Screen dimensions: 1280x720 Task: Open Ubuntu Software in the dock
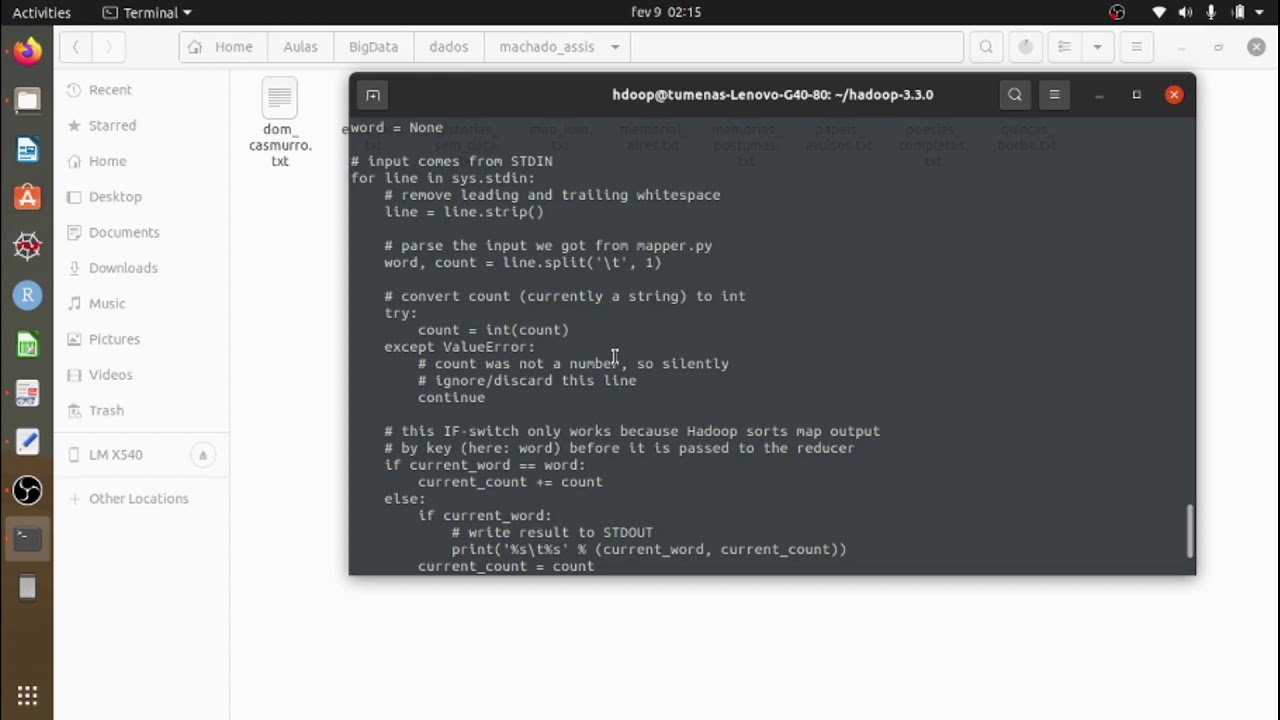coord(27,197)
